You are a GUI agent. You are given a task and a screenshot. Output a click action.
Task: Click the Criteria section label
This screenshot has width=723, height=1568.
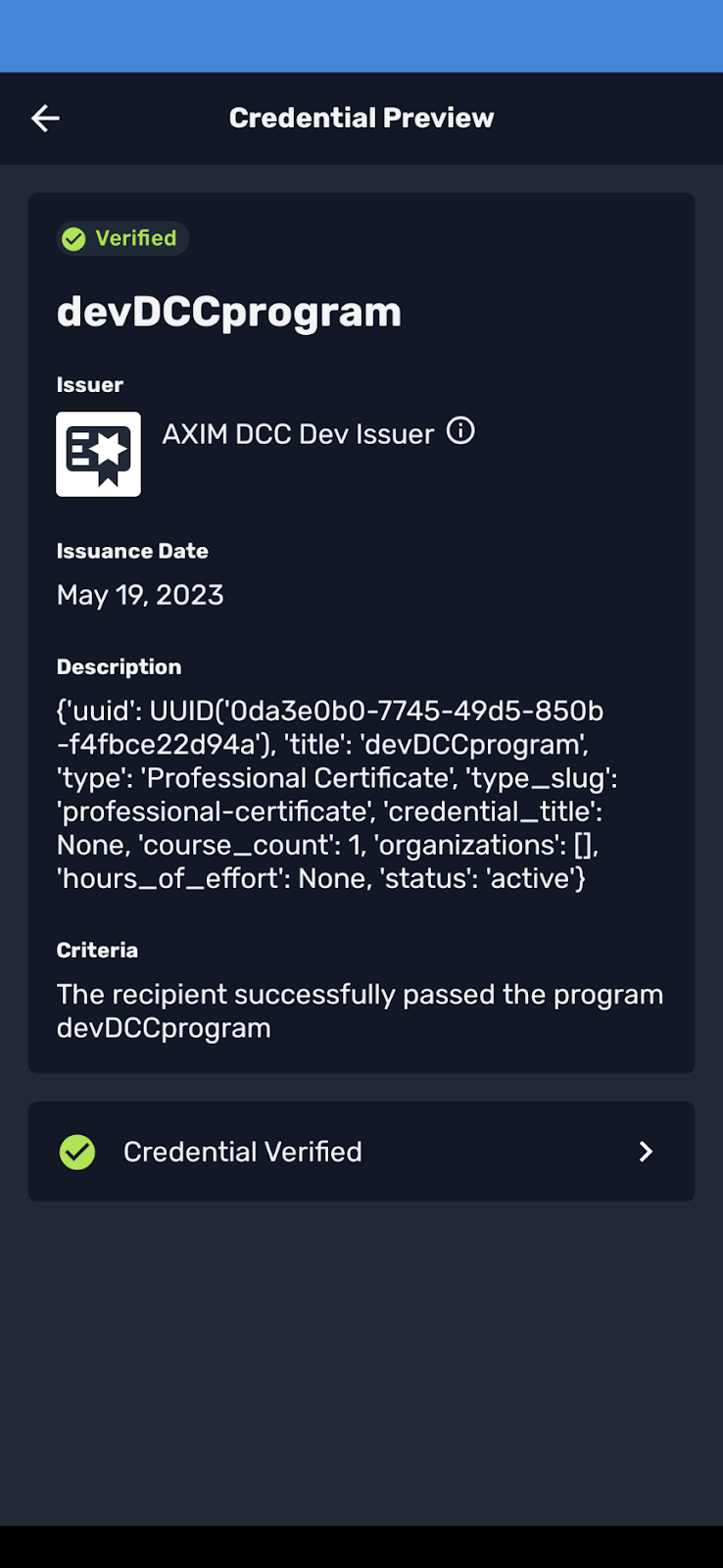97,951
